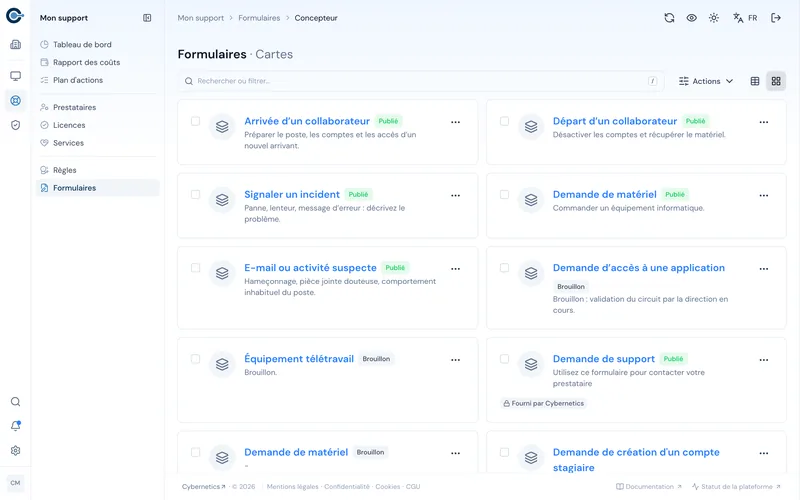Click the search magnifier icon in filter field

click(x=189, y=81)
